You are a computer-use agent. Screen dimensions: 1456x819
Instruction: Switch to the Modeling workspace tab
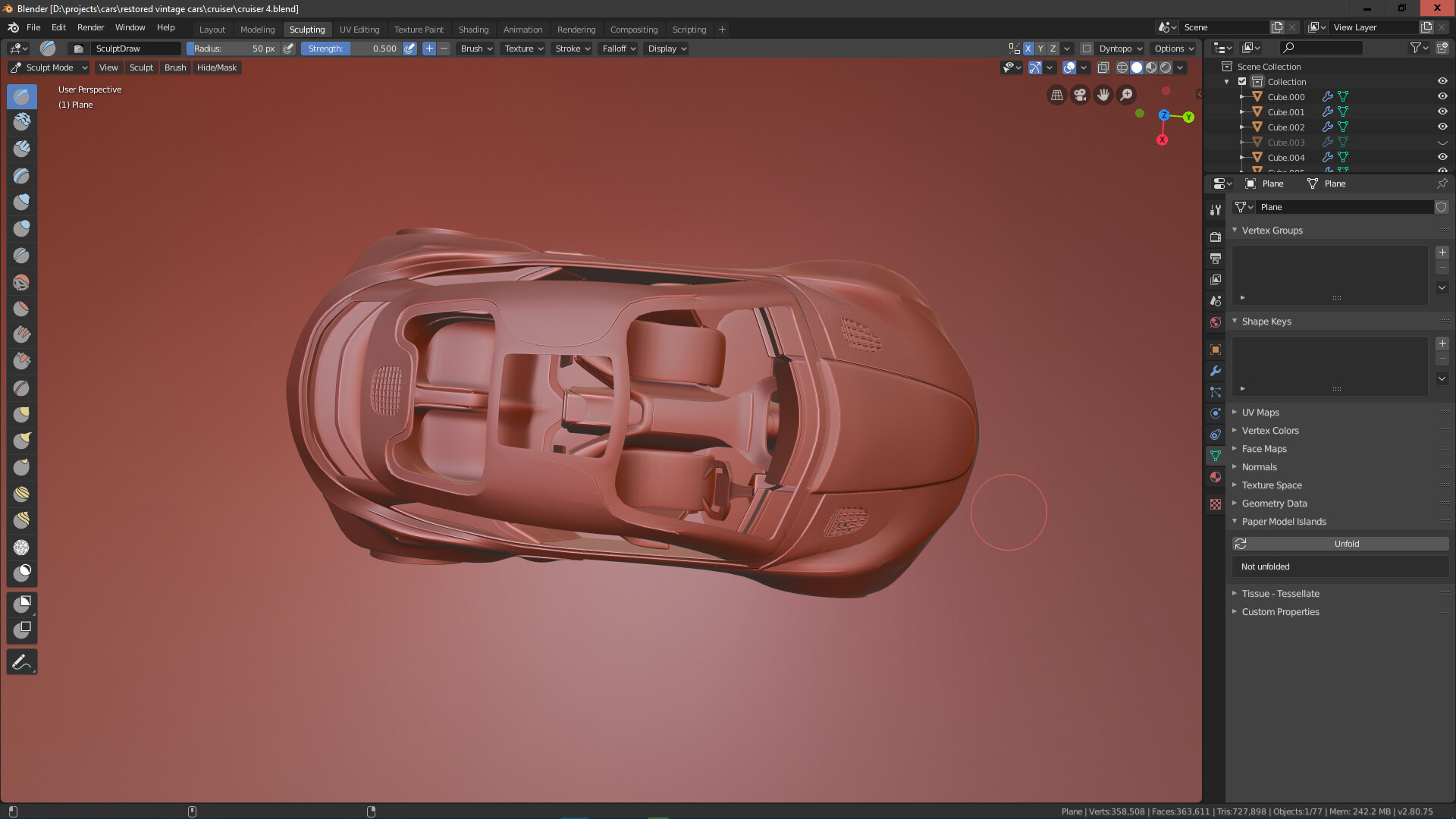pyautogui.click(x=257, y=30)
